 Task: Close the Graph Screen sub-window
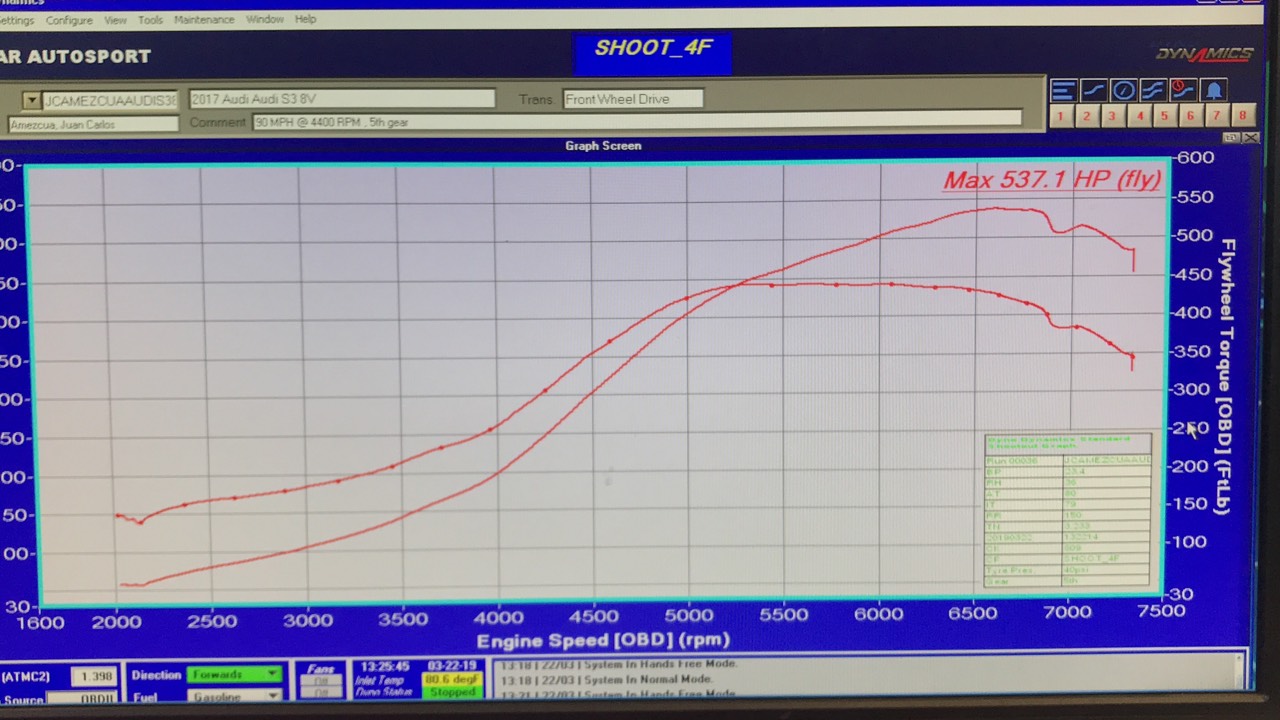point(1250,138)
